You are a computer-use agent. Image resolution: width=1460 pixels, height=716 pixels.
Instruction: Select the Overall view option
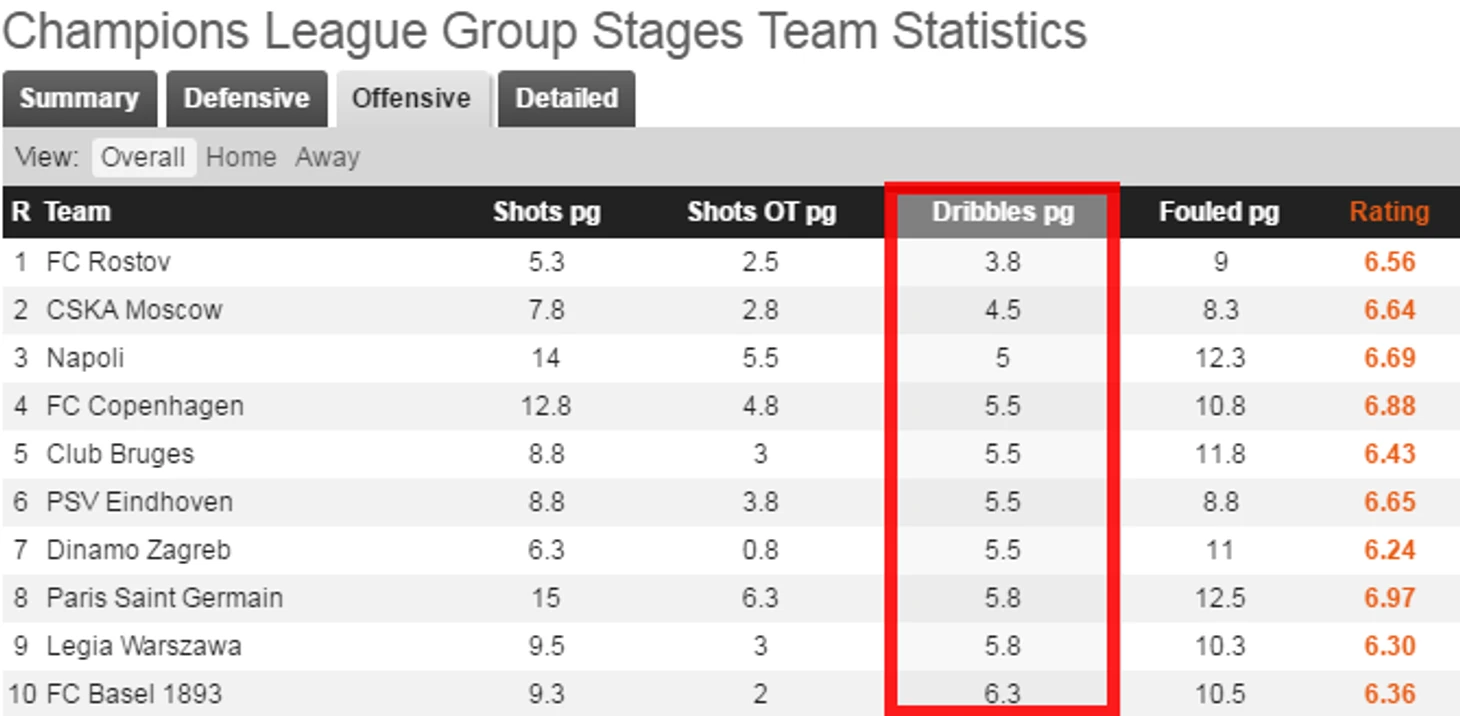[143, 158]
